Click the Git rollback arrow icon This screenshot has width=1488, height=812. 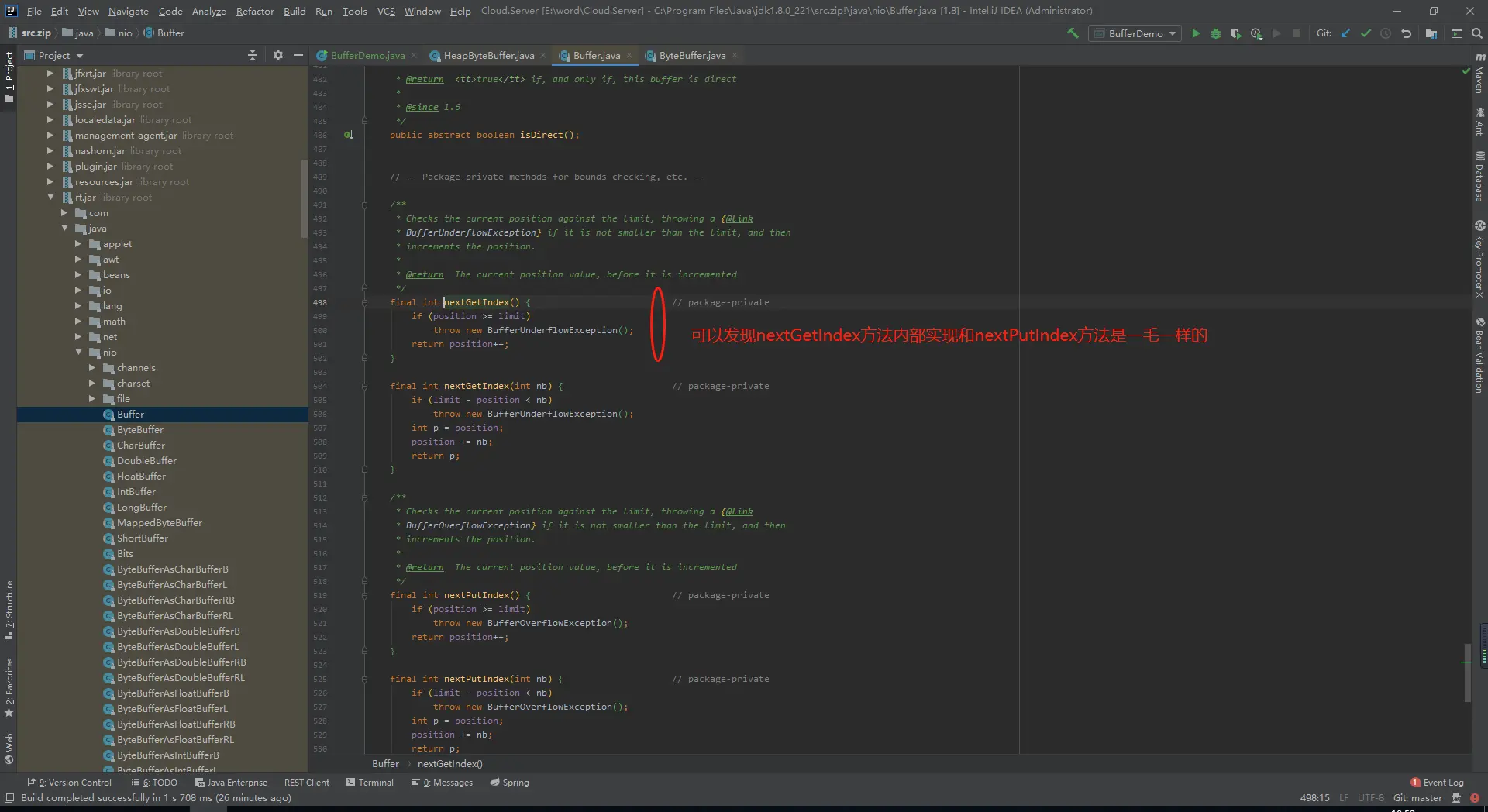[1406, 33]
